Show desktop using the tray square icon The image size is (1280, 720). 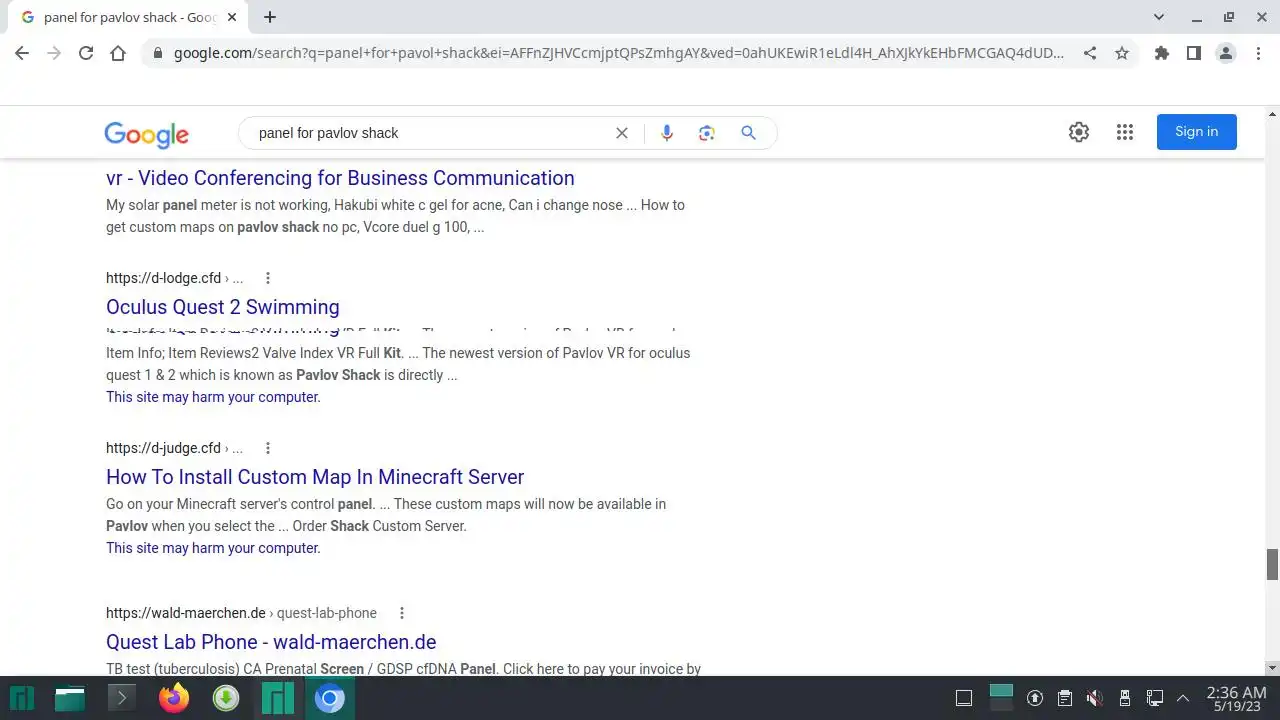[964, 698]
